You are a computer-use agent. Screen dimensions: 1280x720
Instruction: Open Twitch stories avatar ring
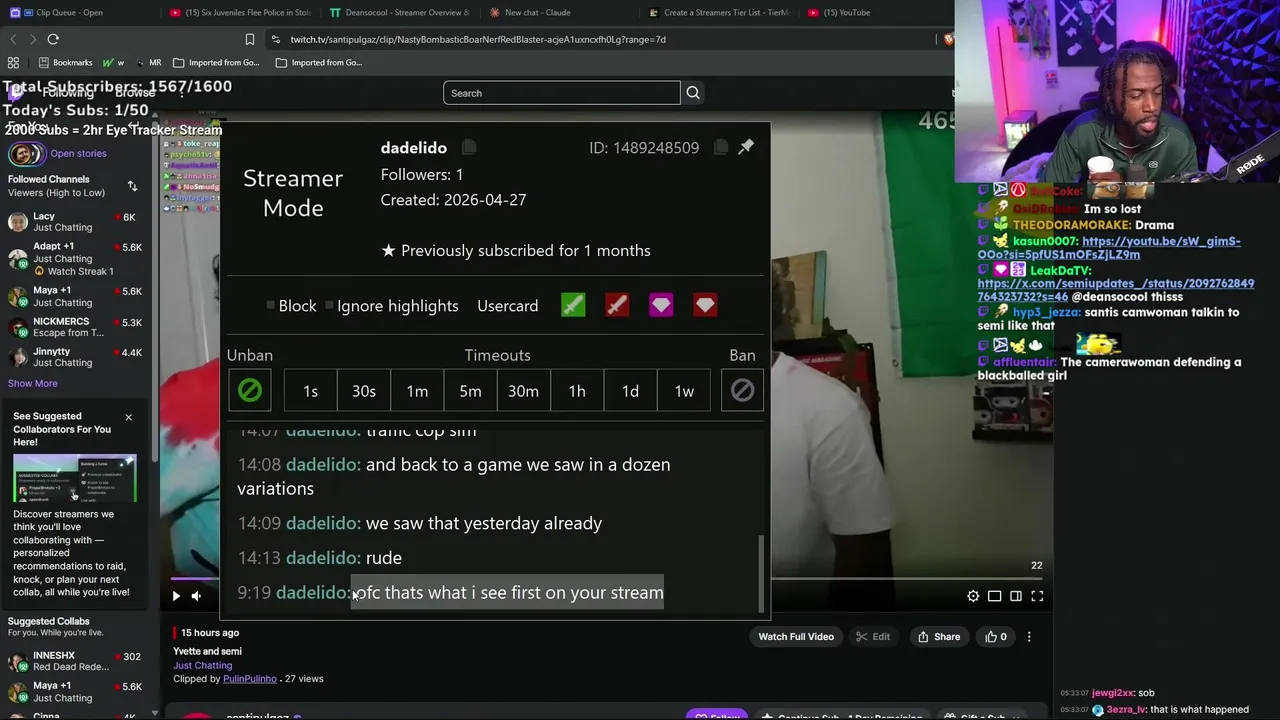coord(25,154)
